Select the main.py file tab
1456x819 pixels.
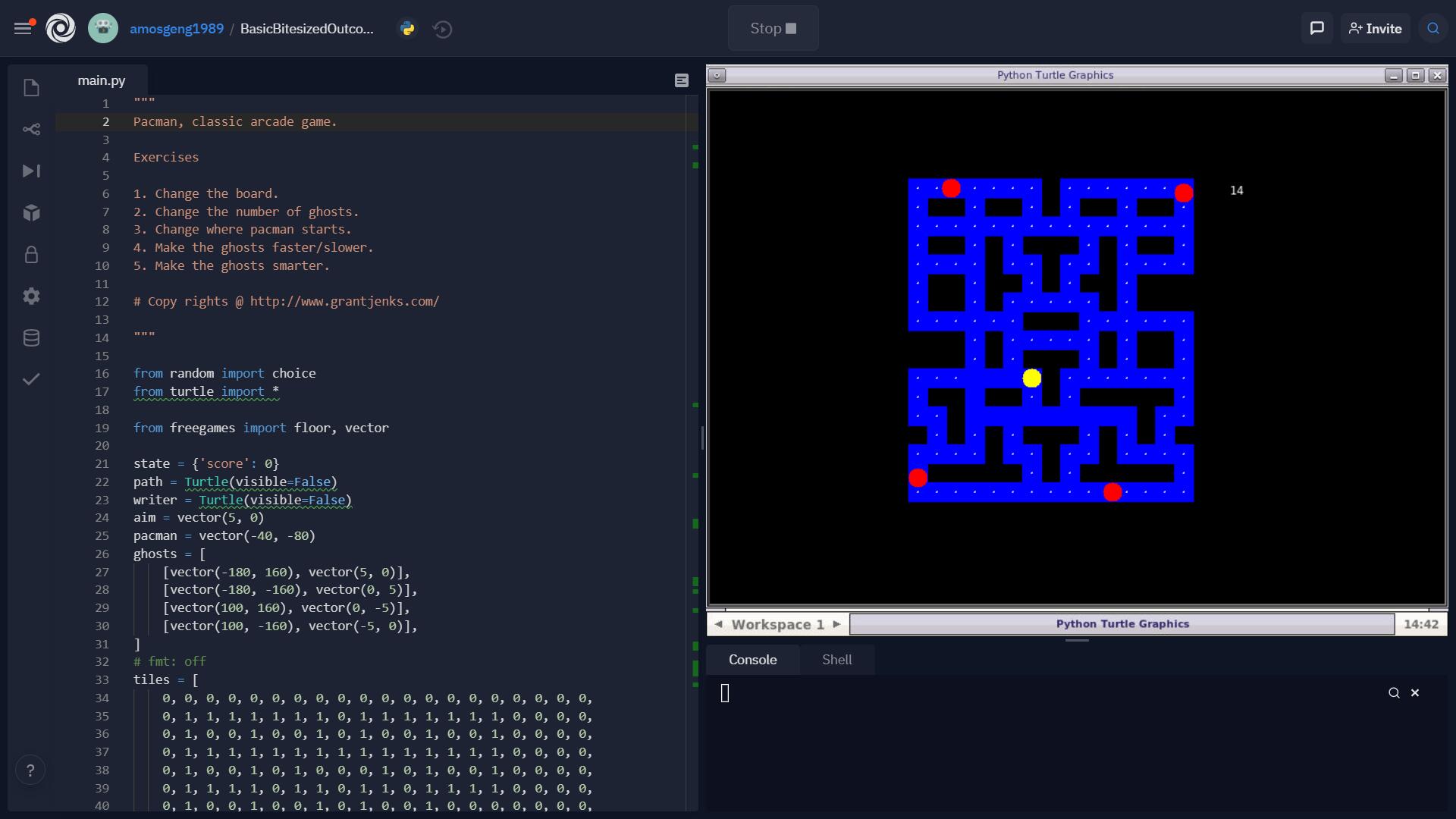click(102, 80)
